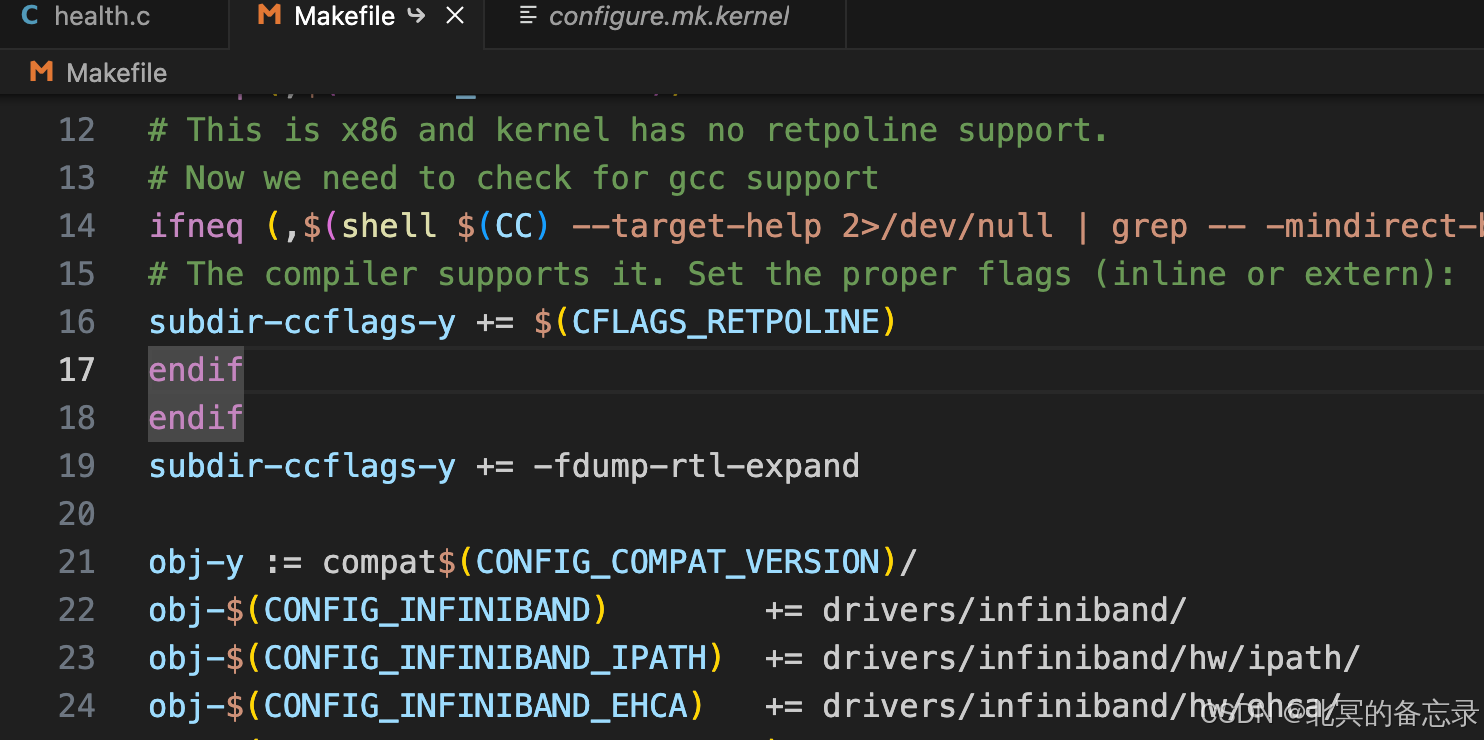Close the Makefile tab
The height and width of the screenshot is (740, 1484).
[455, 17]
